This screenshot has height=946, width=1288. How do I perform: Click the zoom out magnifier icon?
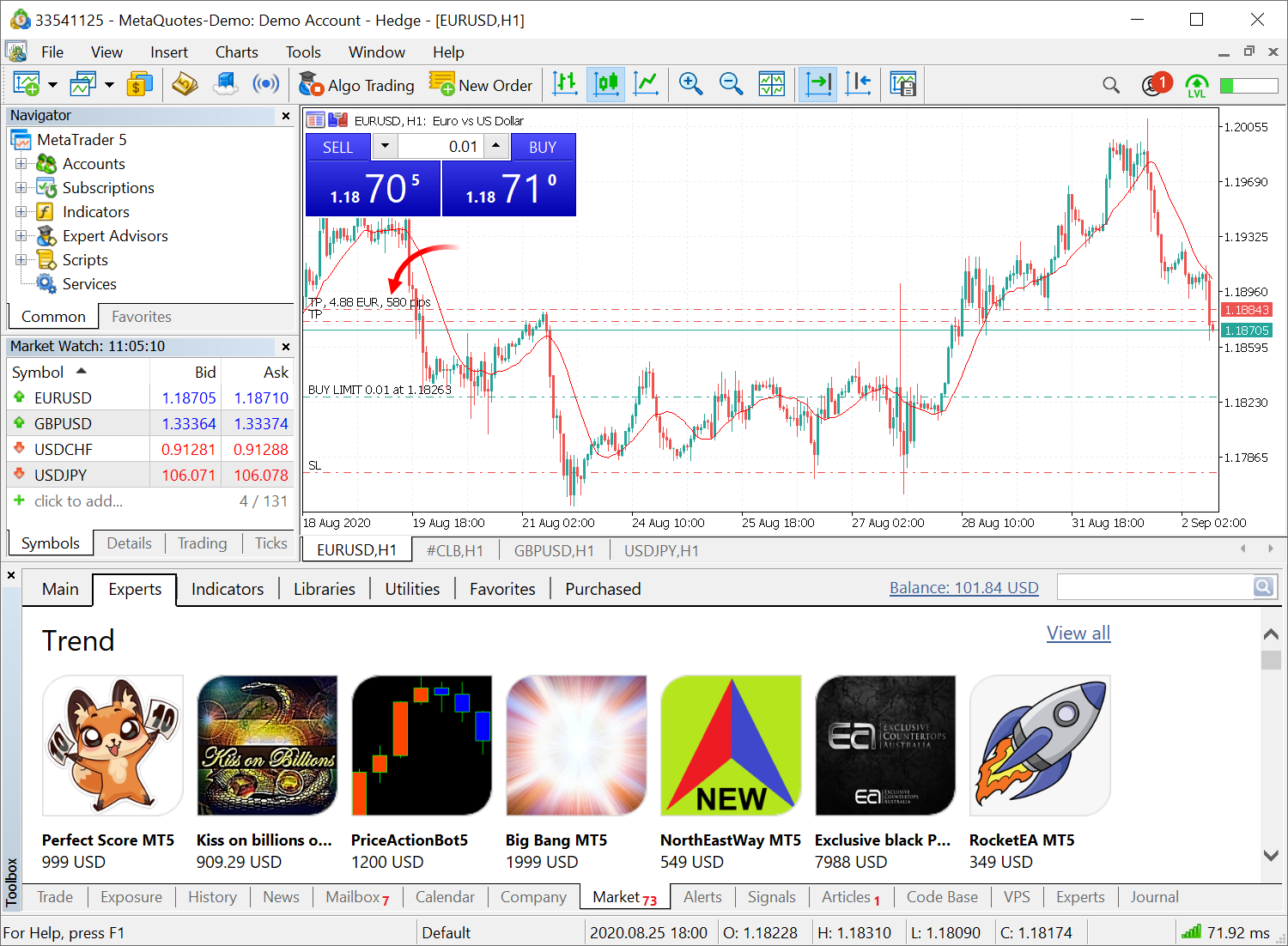[731, 84]
